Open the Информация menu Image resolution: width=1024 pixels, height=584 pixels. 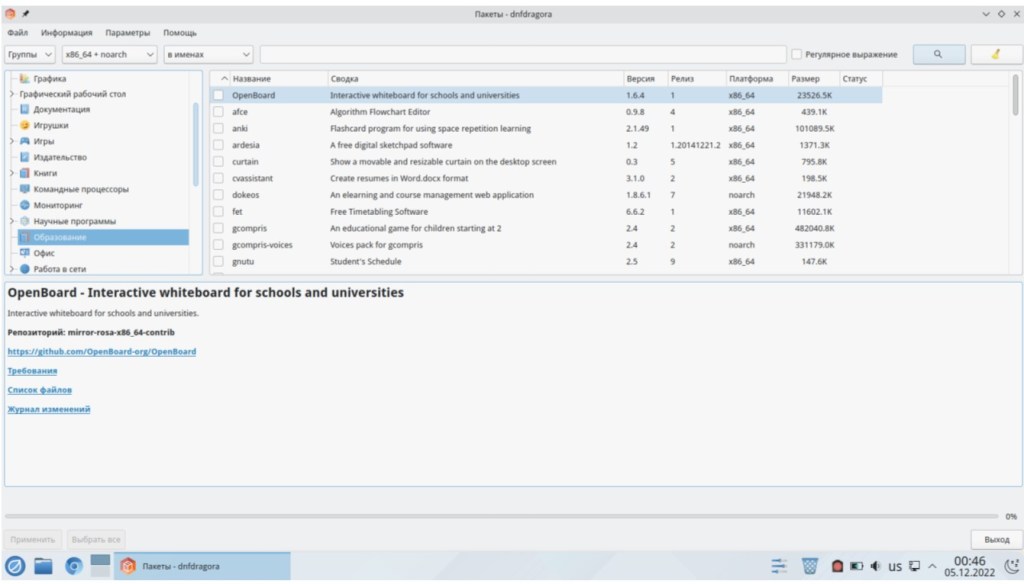point(67,33)
